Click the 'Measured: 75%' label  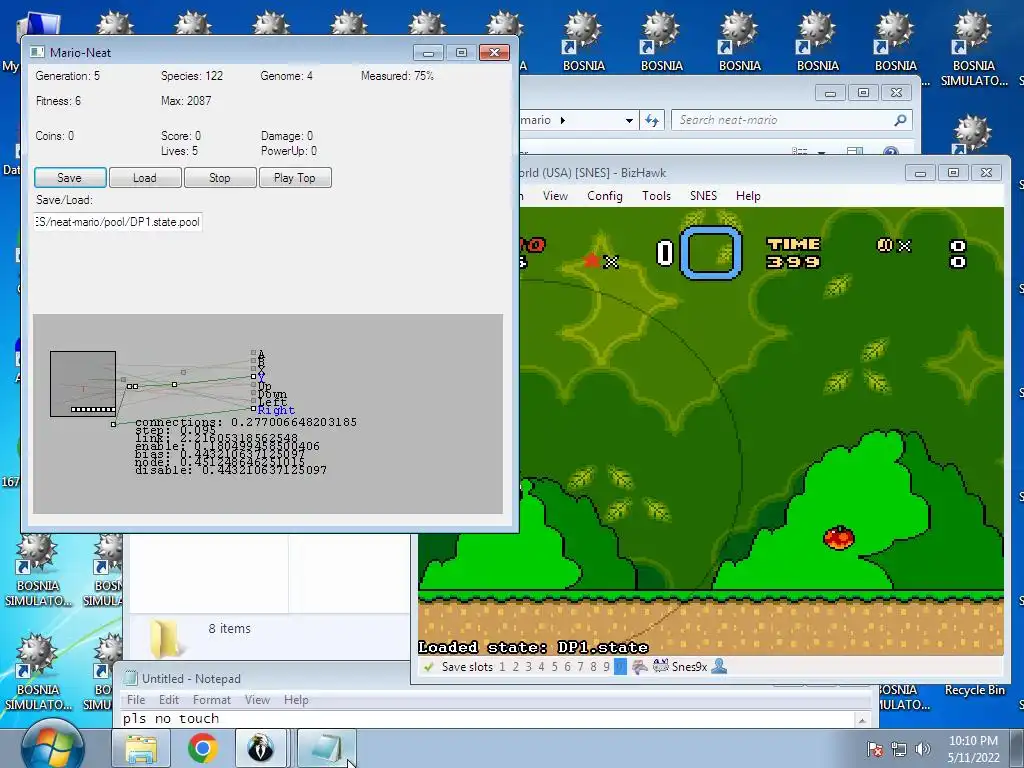point(397,76)
